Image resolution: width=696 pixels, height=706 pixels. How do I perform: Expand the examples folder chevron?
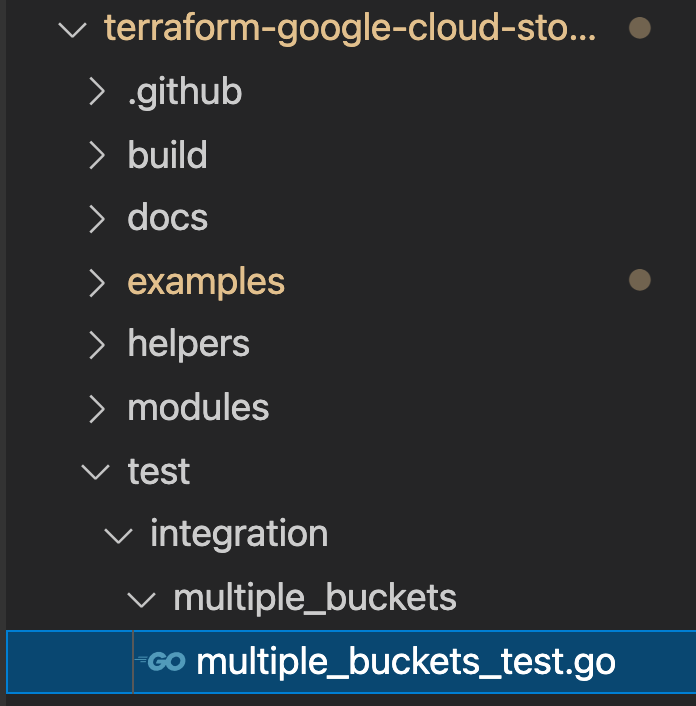pyautogui.click(x=96, y=282)
